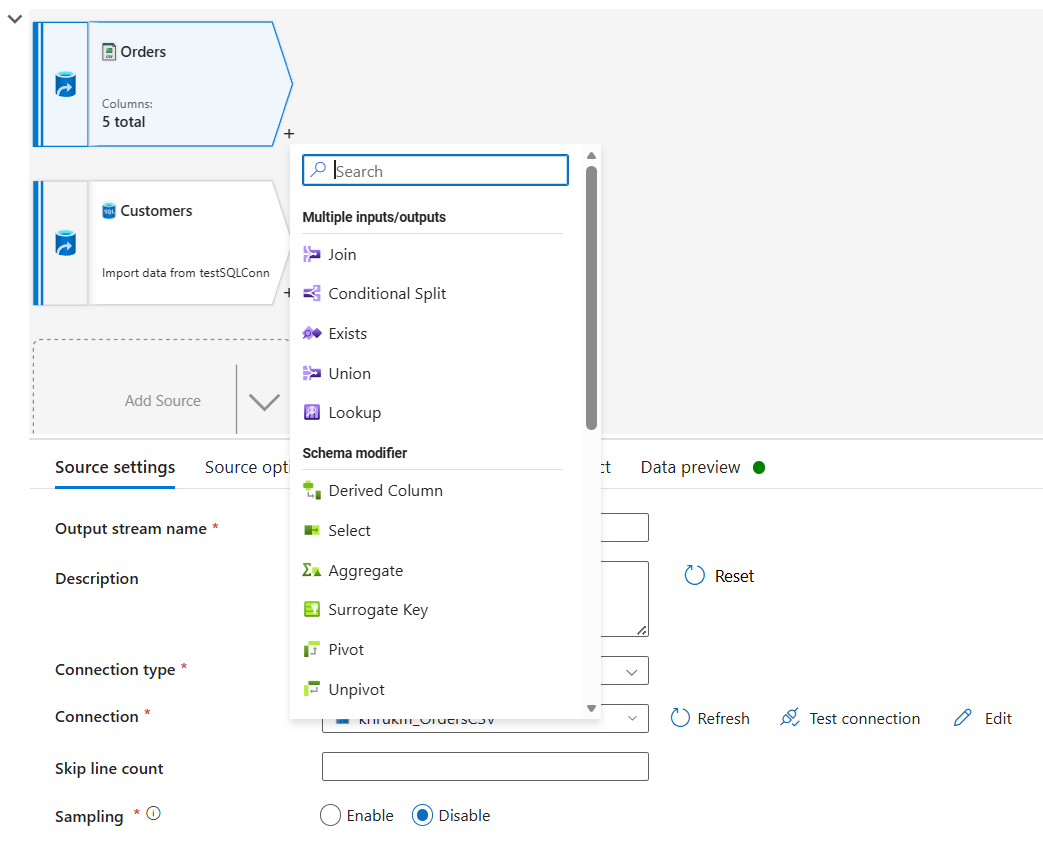Switch to the Source options tab
This screenshot has width=1043, height=860.
pos(247,468)
